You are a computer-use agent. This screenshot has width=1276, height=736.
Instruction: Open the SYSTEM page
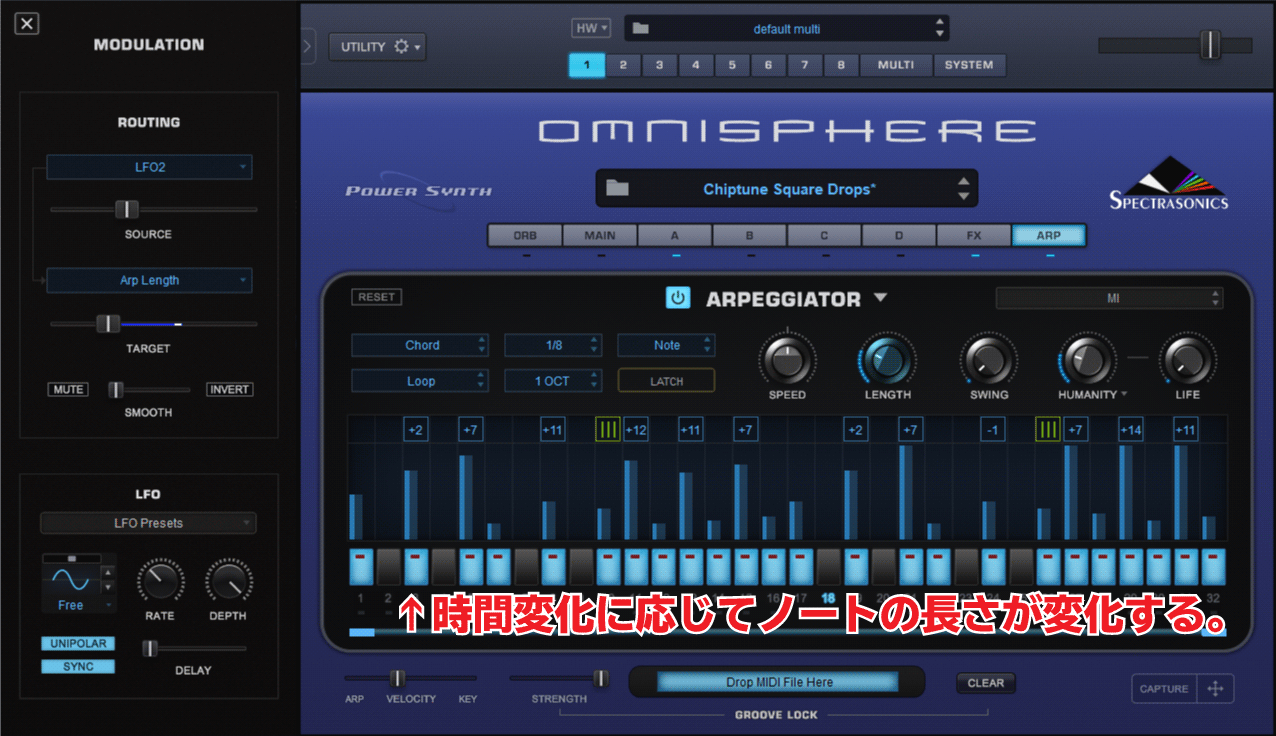point(969,65)
